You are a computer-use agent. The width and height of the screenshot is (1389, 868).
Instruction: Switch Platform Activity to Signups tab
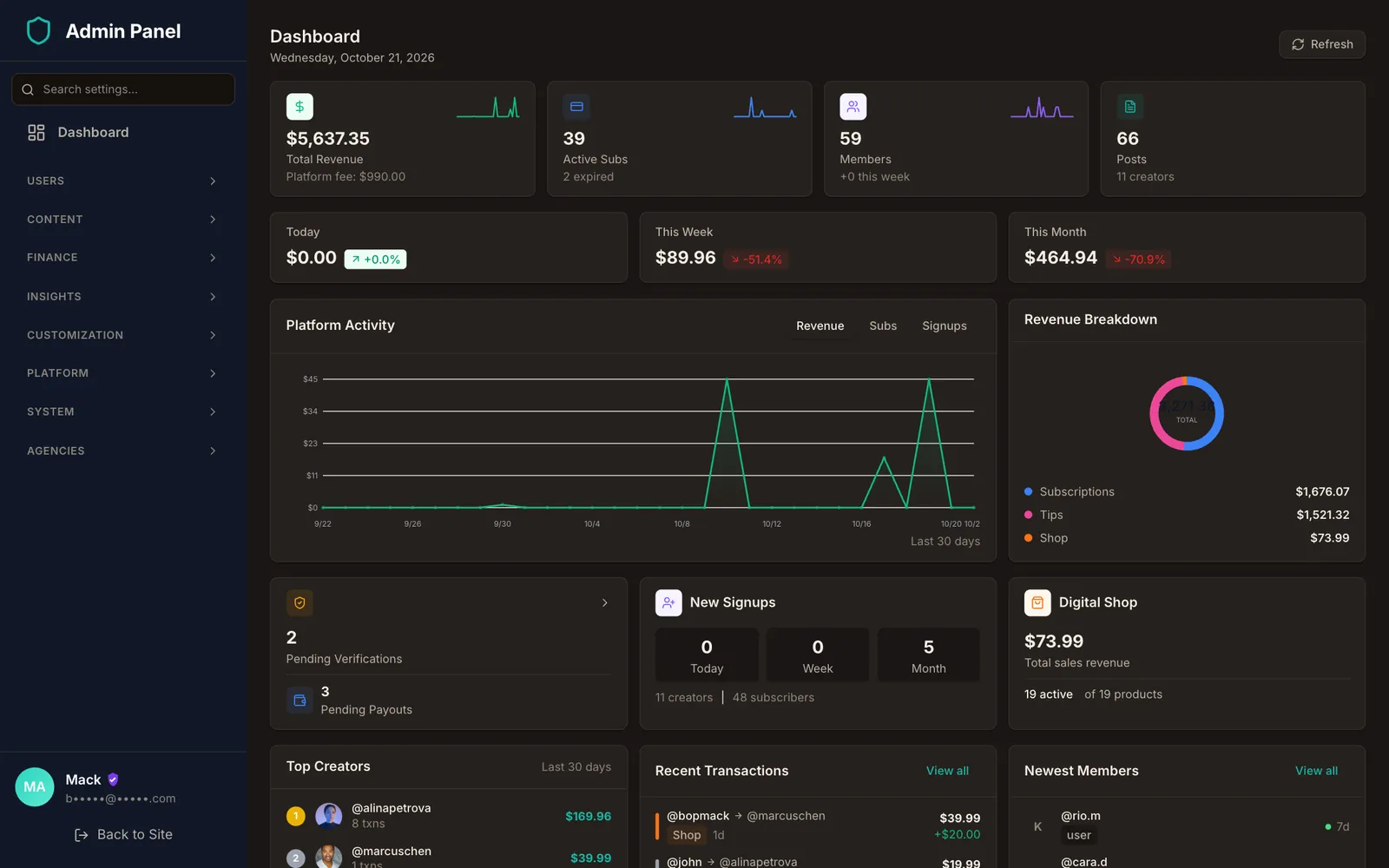pyautogui.click(x=945, y=325)
